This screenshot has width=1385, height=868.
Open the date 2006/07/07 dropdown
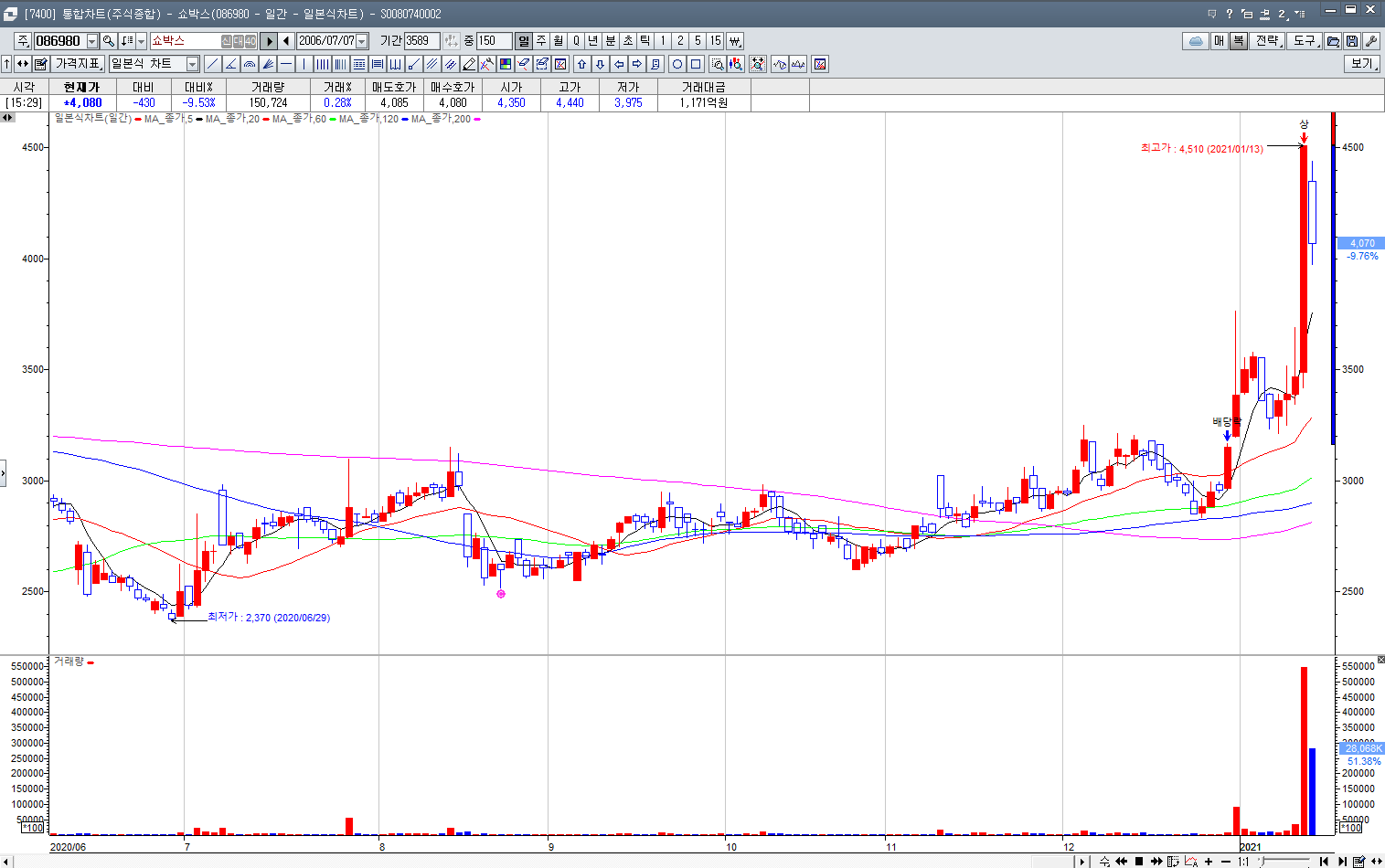point(362,41)
